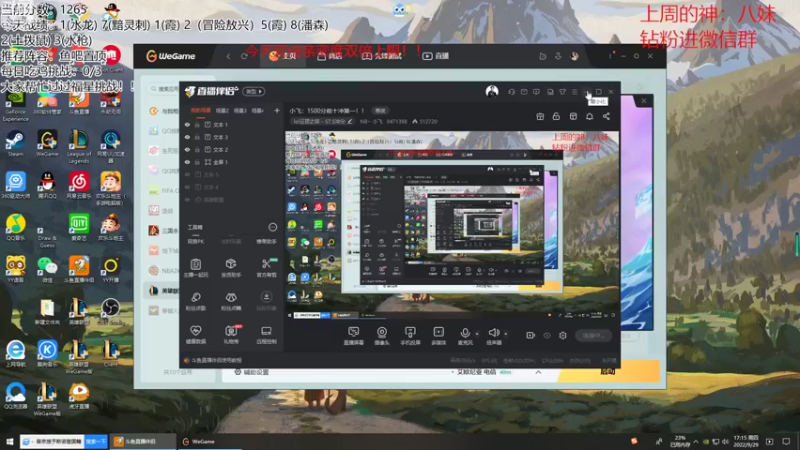This screenshot has width=800, height=450.
Task: Expand microphone options arrow
Action: (478, 334)
